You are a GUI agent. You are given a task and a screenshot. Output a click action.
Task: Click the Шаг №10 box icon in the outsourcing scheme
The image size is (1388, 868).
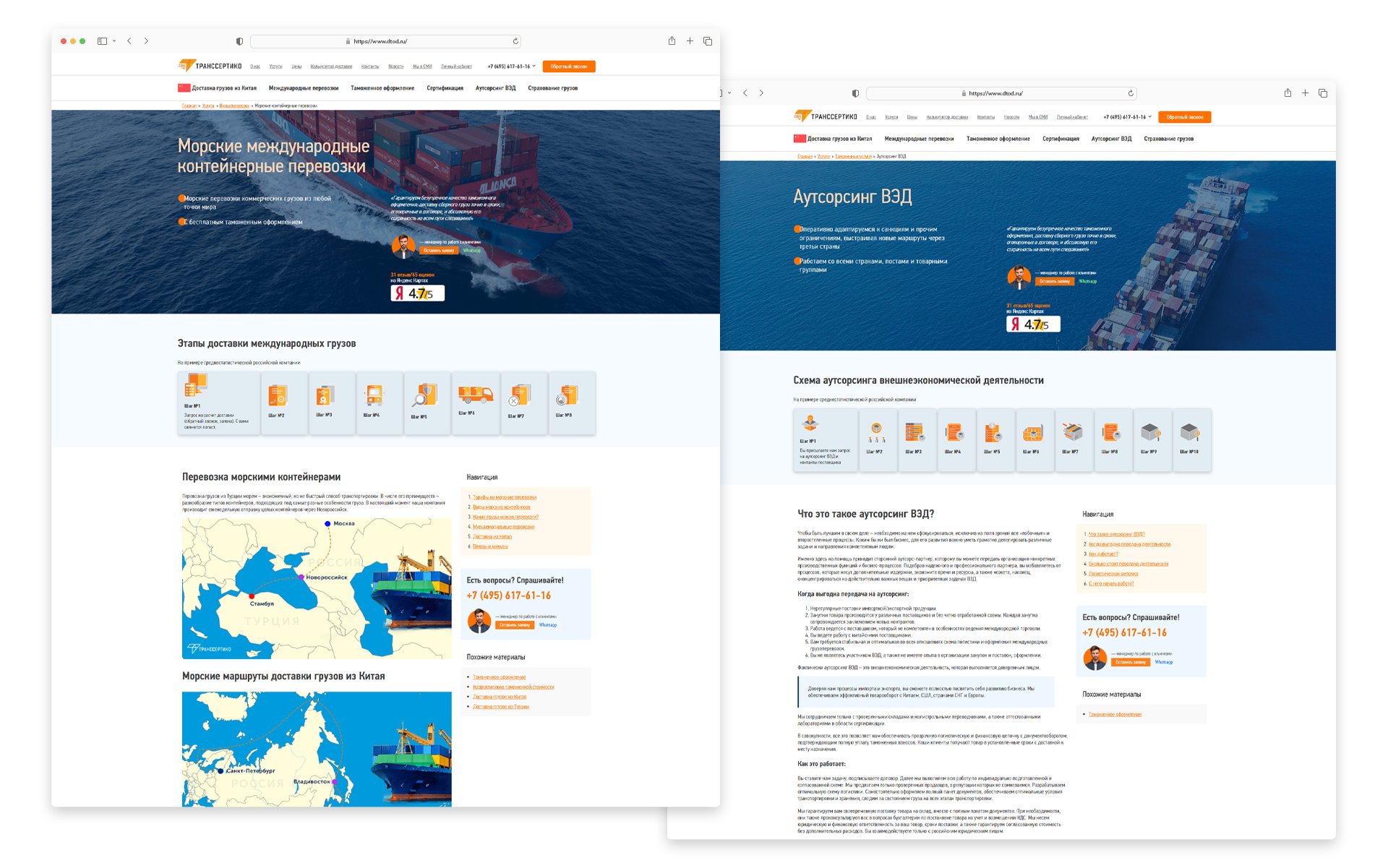(1189, 433)
